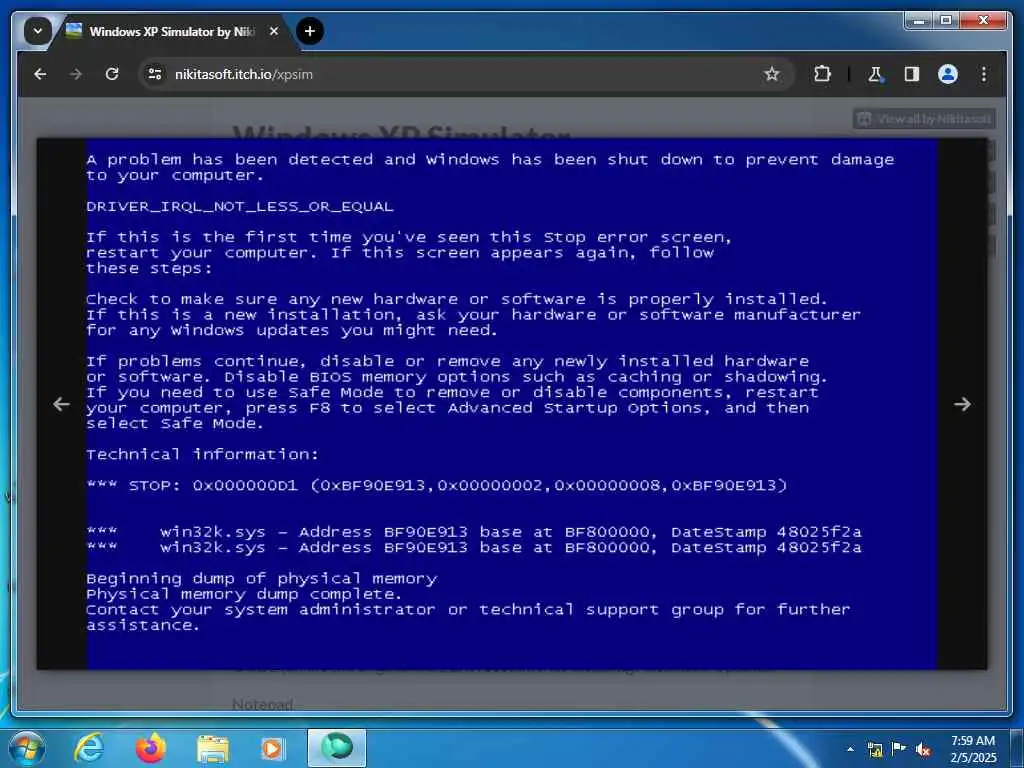Image resolution: width=1024 pixels, height=768 pixels.
Task: Switch to the active browser taskbar button
Action: point(337,748)
